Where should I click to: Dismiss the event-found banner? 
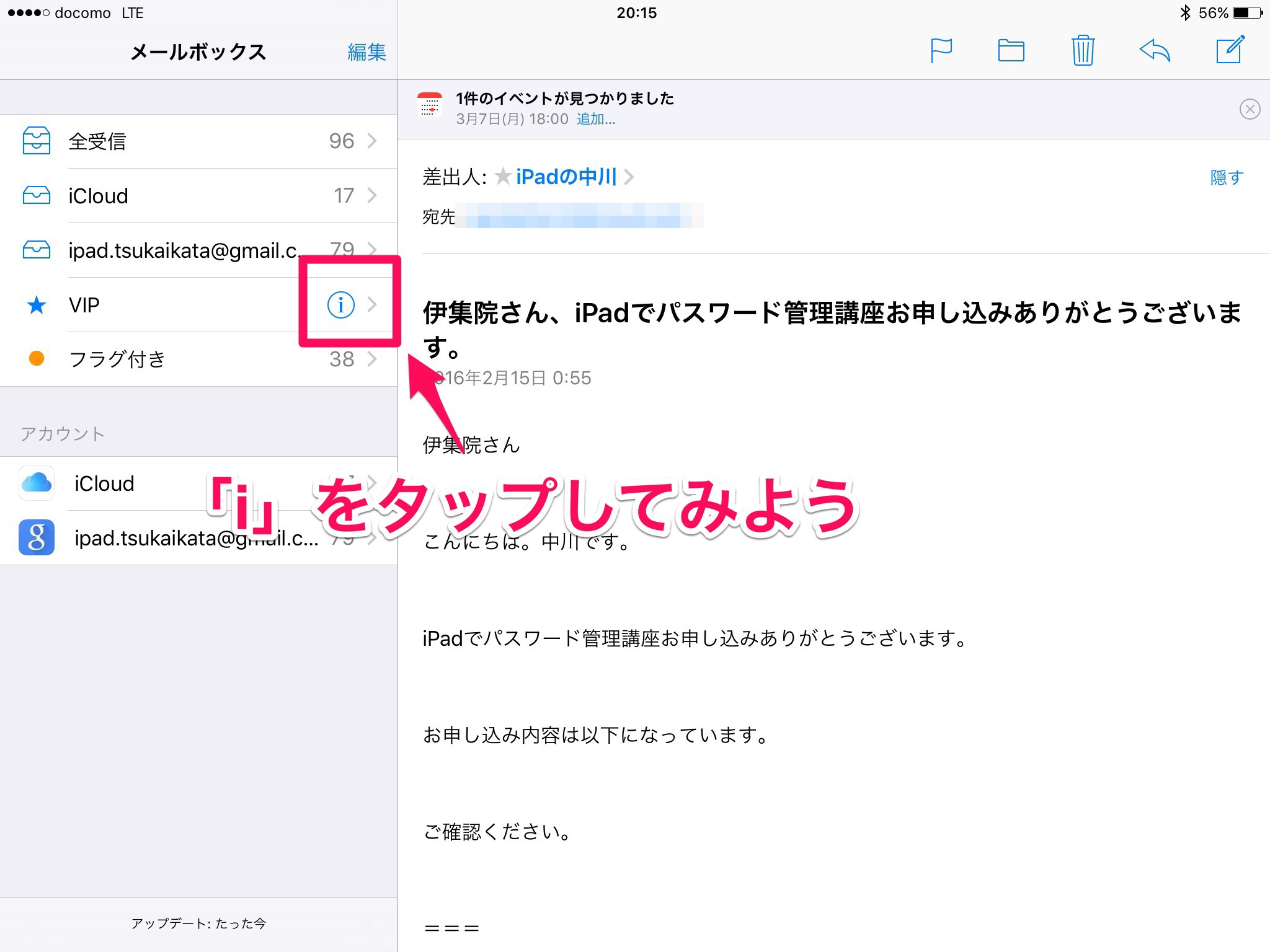click(1249, 110)
